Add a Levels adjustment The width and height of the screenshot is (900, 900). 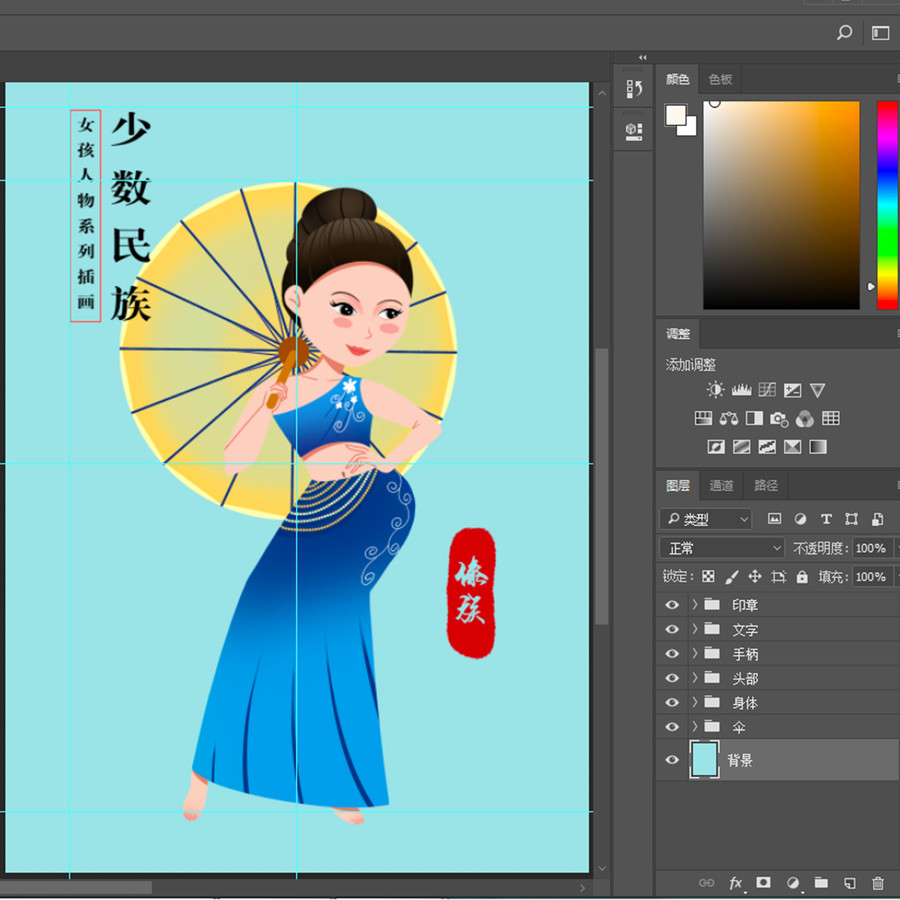pos(741,390)
